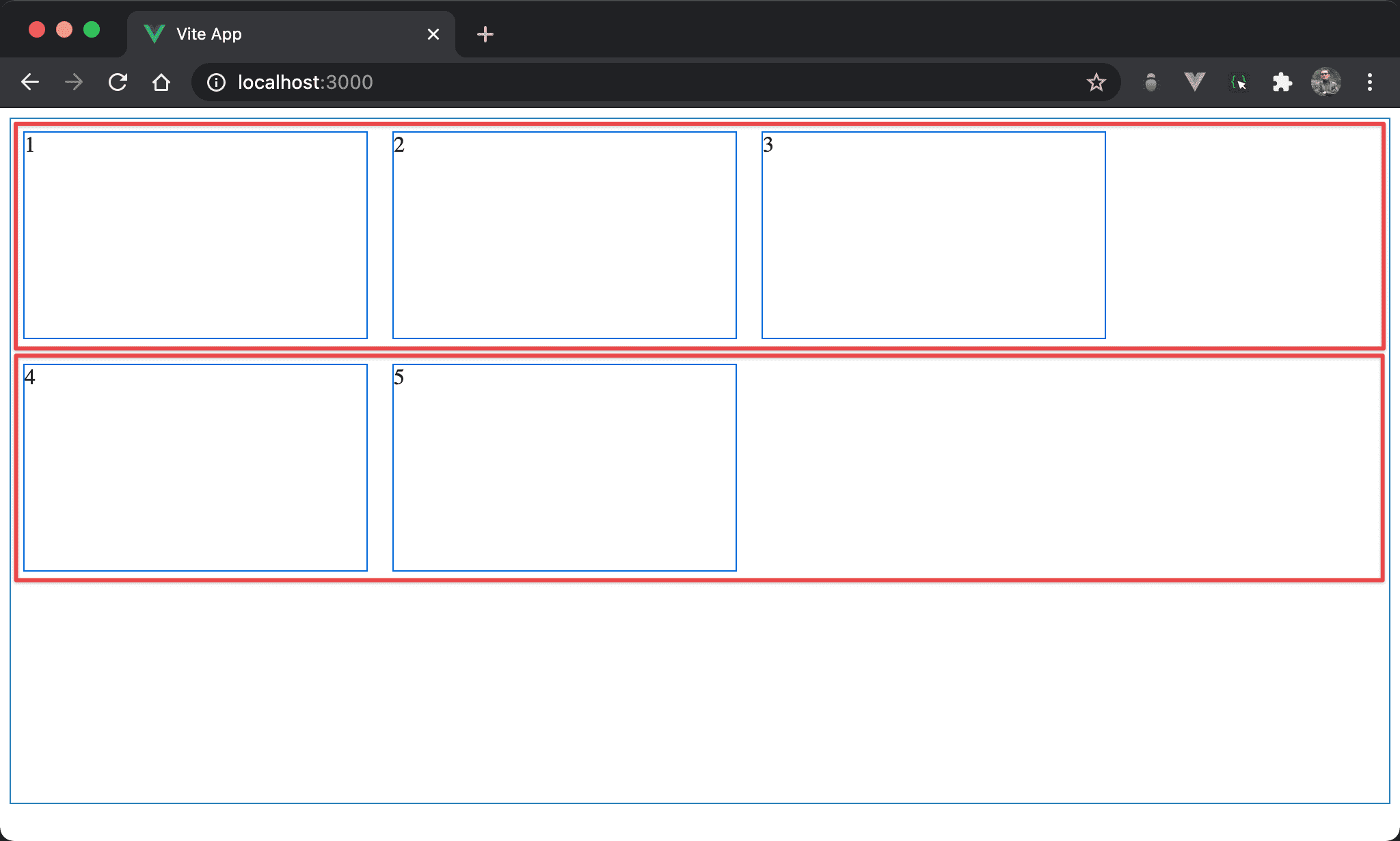Open the user profile avatar
The height and width of the screenshot is (841, 1400).
click(1325, 82)
